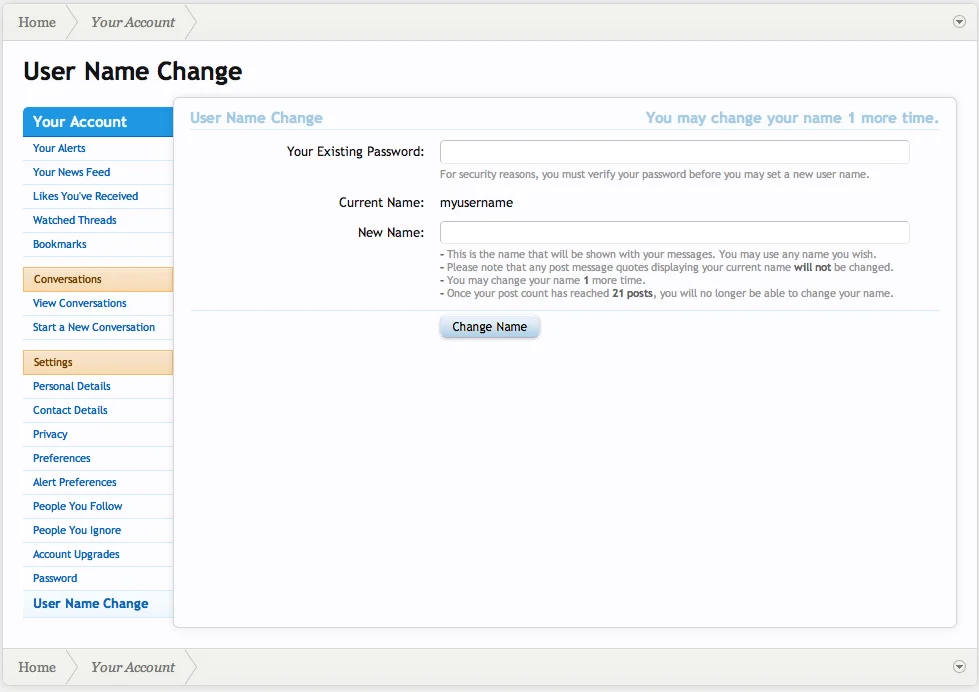Open Password settings
The image size is (979, 692).
click(x=55, y=578)
